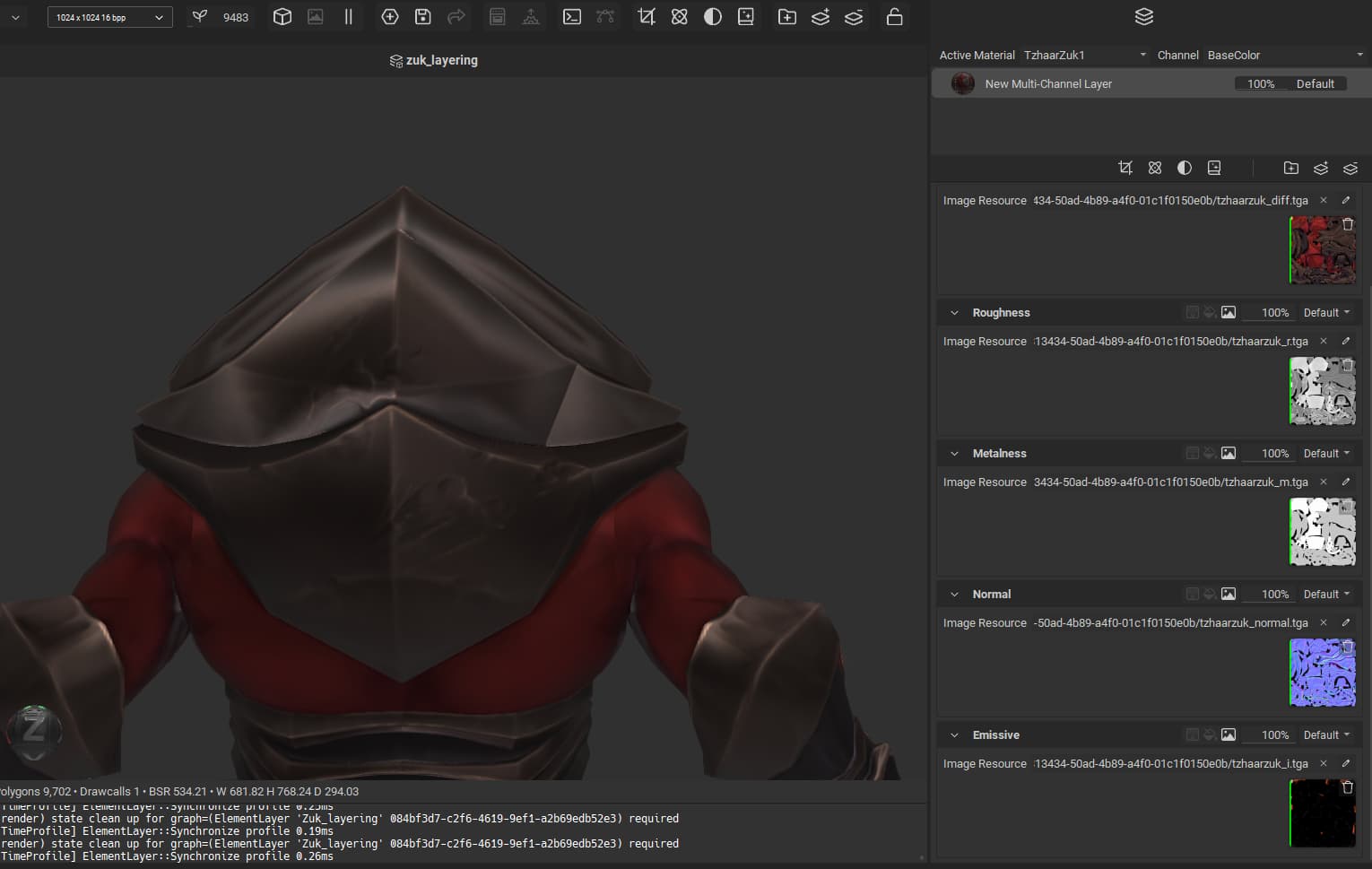The height and width of the screenshot is (869, 1372).
Task: Click the add folder icon in the top toolbar
Action: pyautogui.click(x=787, y=17)
